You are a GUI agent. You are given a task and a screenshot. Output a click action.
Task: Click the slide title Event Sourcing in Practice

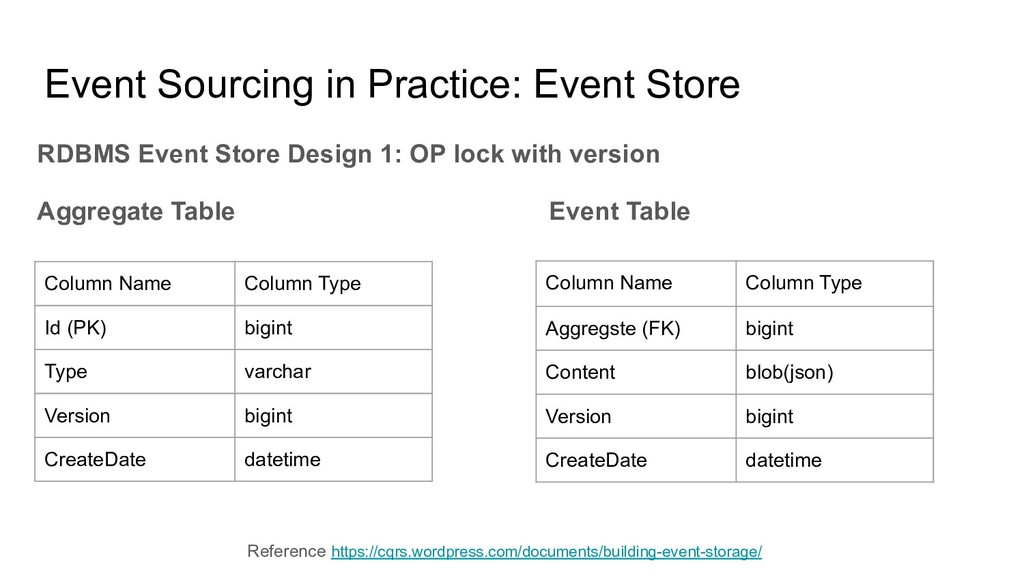392,85
